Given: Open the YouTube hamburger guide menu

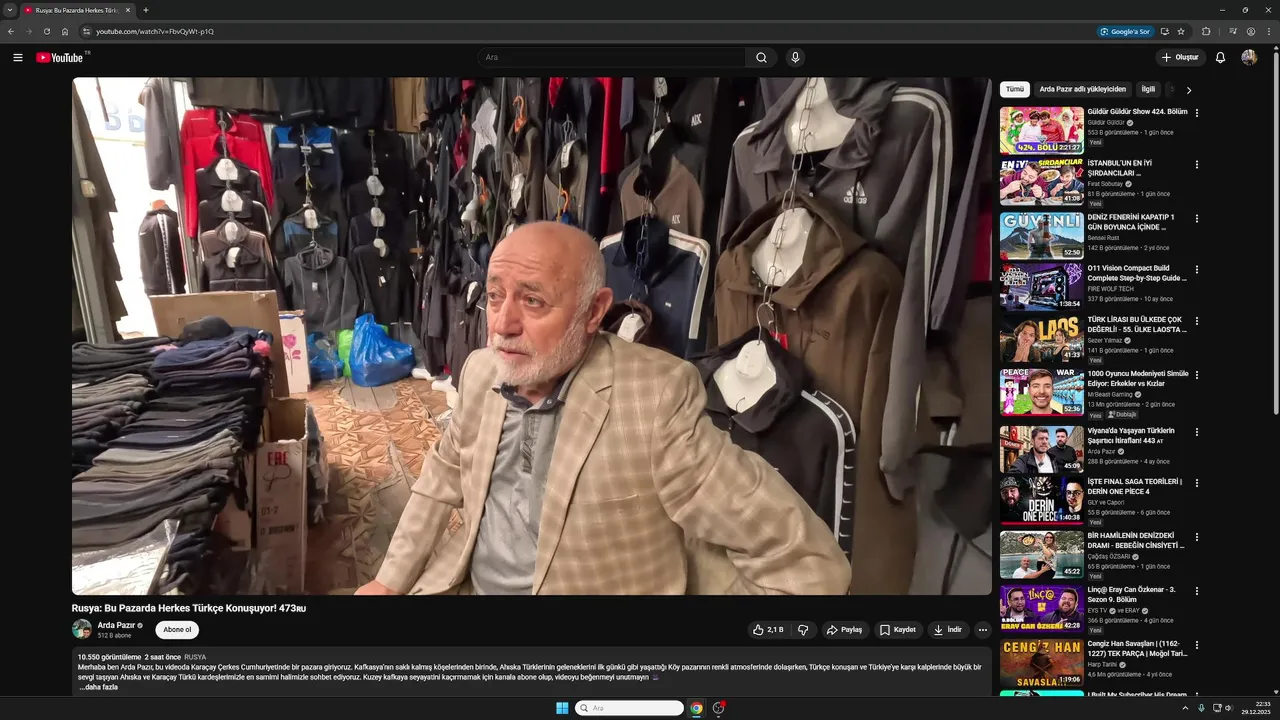Looking at the screenshot, I should pyautogui.click(x=17, y=57).
